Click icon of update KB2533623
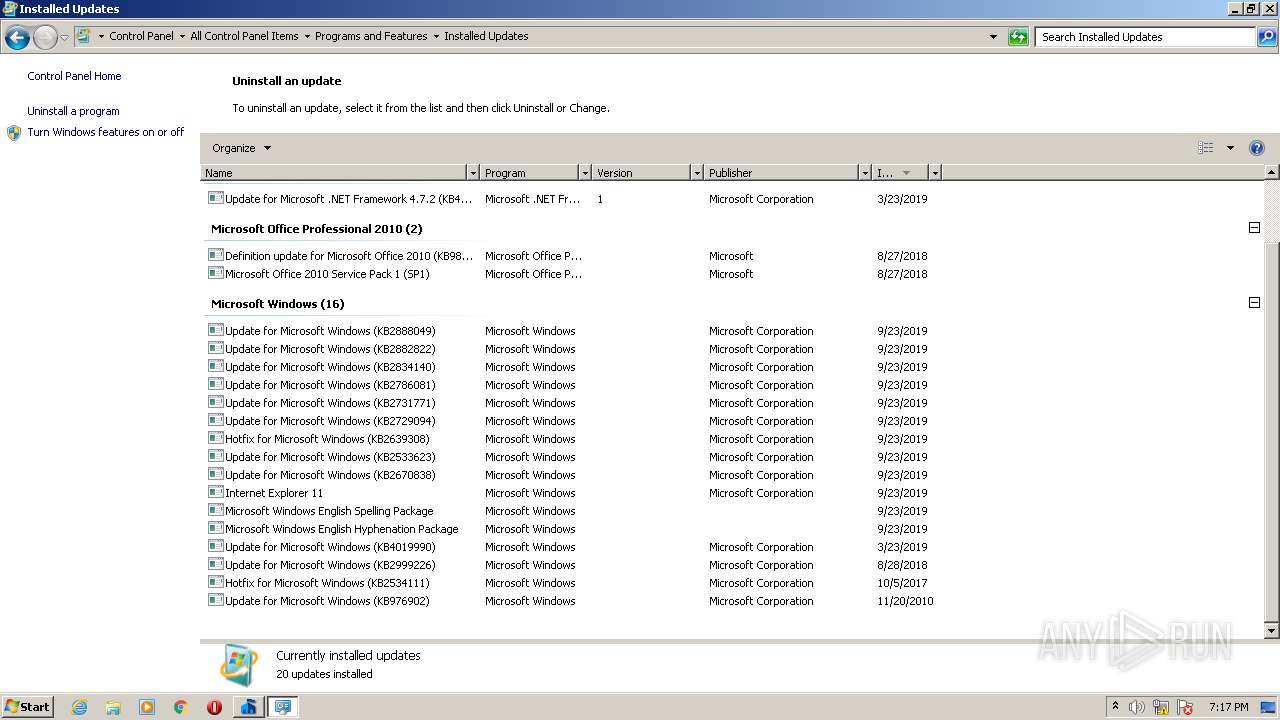Screen dimensions: 1280x720 click(x=215, y=456)
